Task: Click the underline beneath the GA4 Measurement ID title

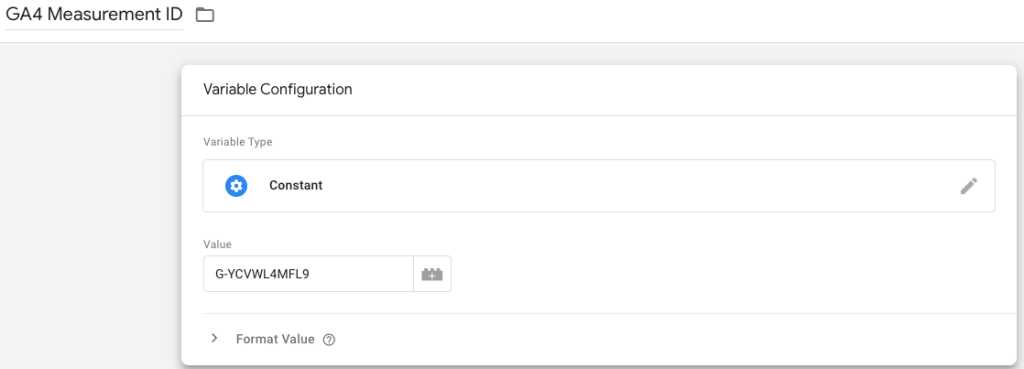Action: [94, 29]
